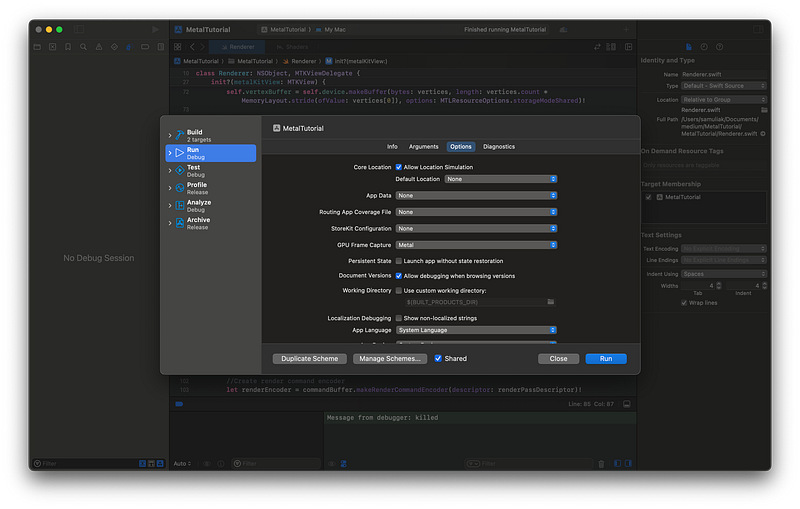The height and width of the screenshot is (509, 800).
Task: Enable Show non-localized strings checkbox
Action: coord(399,318)
